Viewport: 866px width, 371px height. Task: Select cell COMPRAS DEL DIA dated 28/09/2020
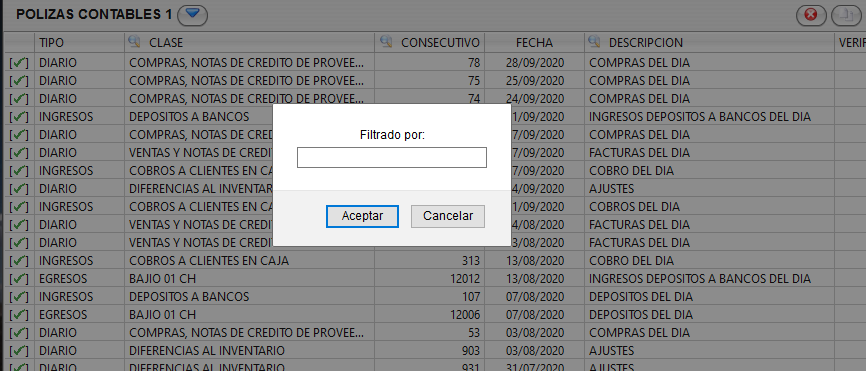[x=709, y=63]
